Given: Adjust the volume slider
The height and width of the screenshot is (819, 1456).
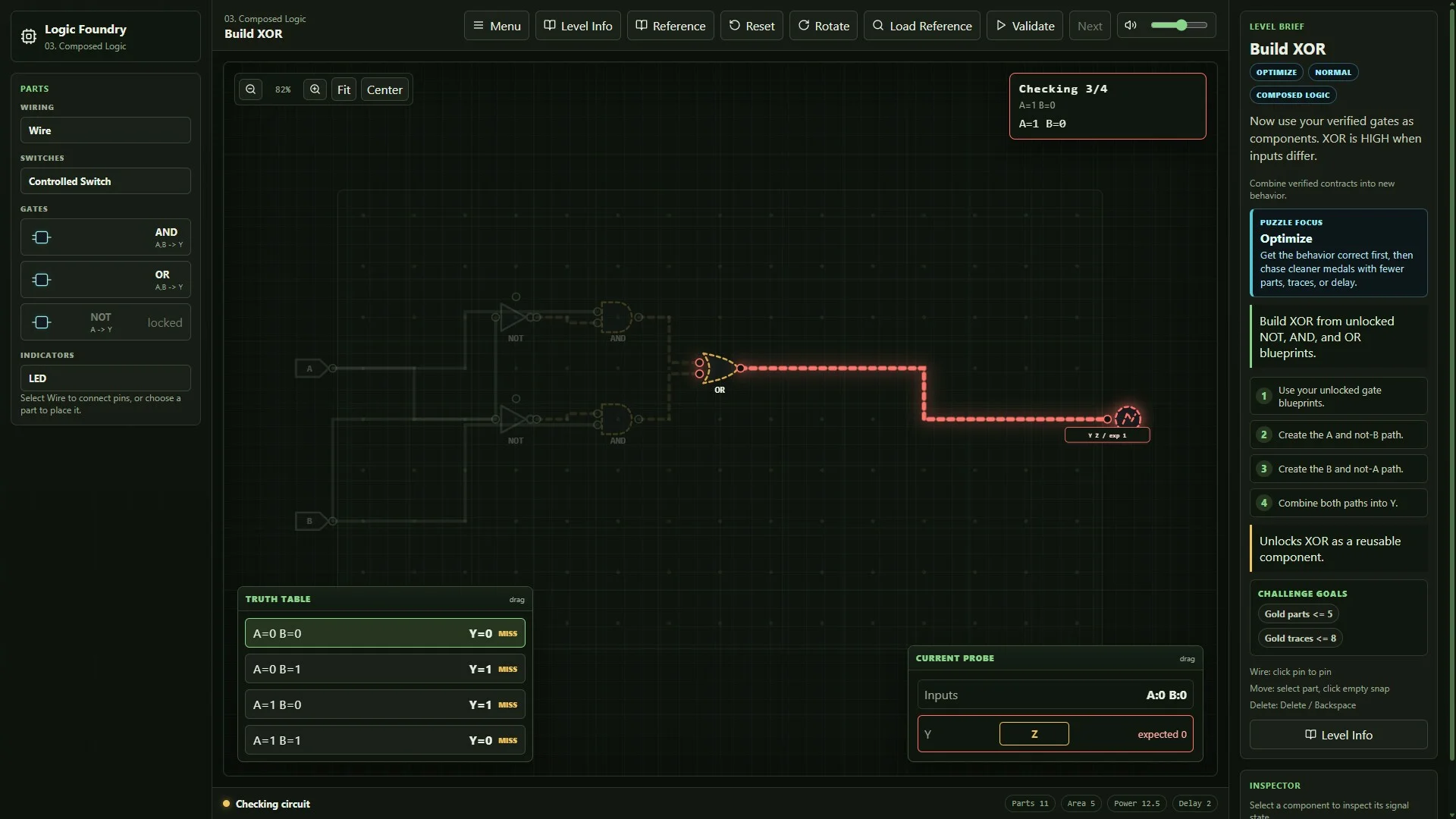Looking at the screenshot, I should pos(1179,25).
